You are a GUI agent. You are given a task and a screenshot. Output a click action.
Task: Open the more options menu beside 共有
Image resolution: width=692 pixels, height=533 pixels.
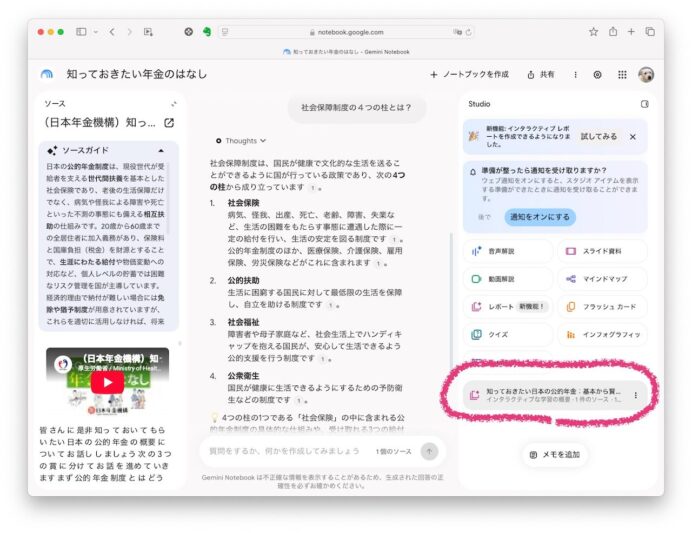click(x=575, y=75)
